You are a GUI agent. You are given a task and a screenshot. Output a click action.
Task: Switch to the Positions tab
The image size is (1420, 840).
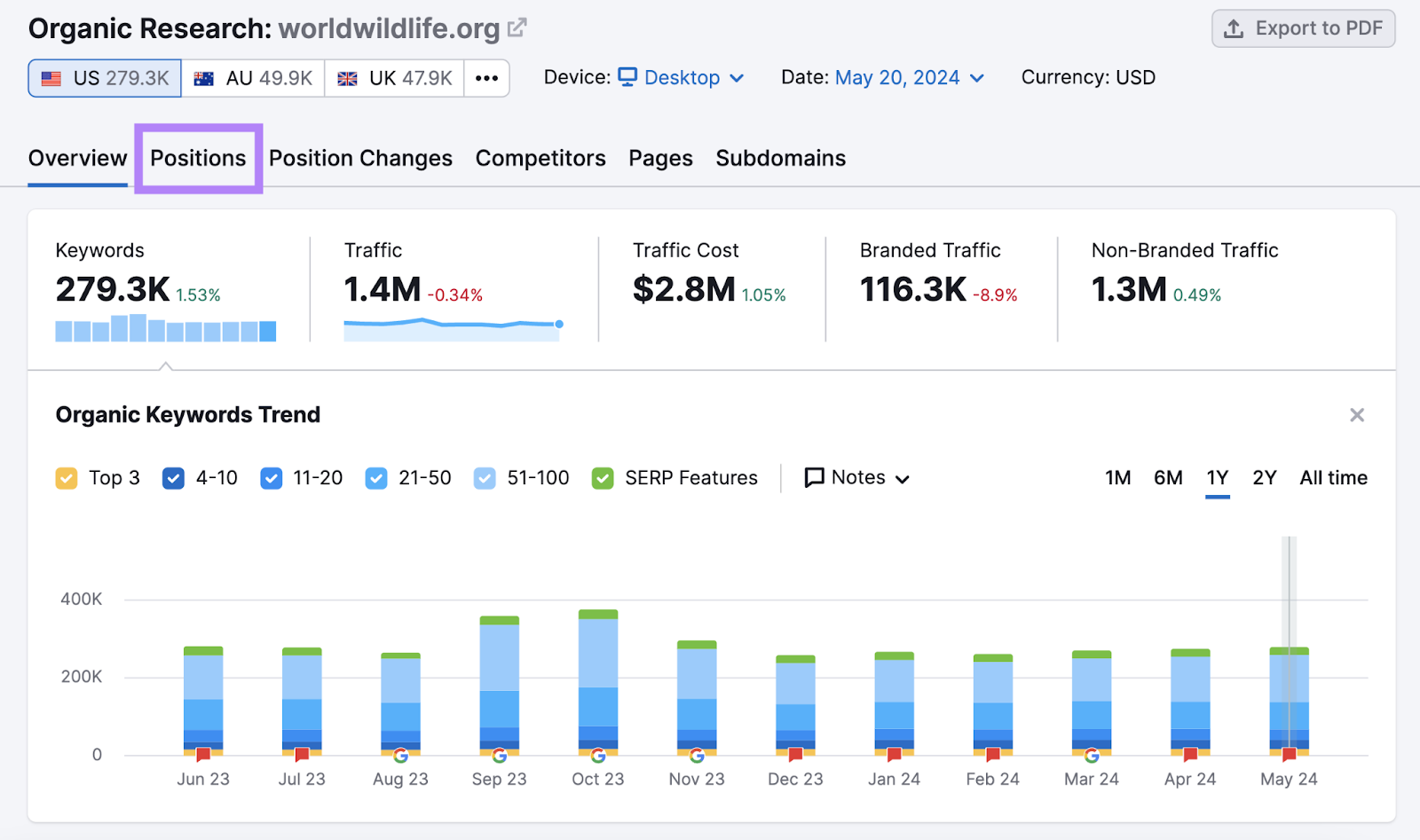(198, 158)
